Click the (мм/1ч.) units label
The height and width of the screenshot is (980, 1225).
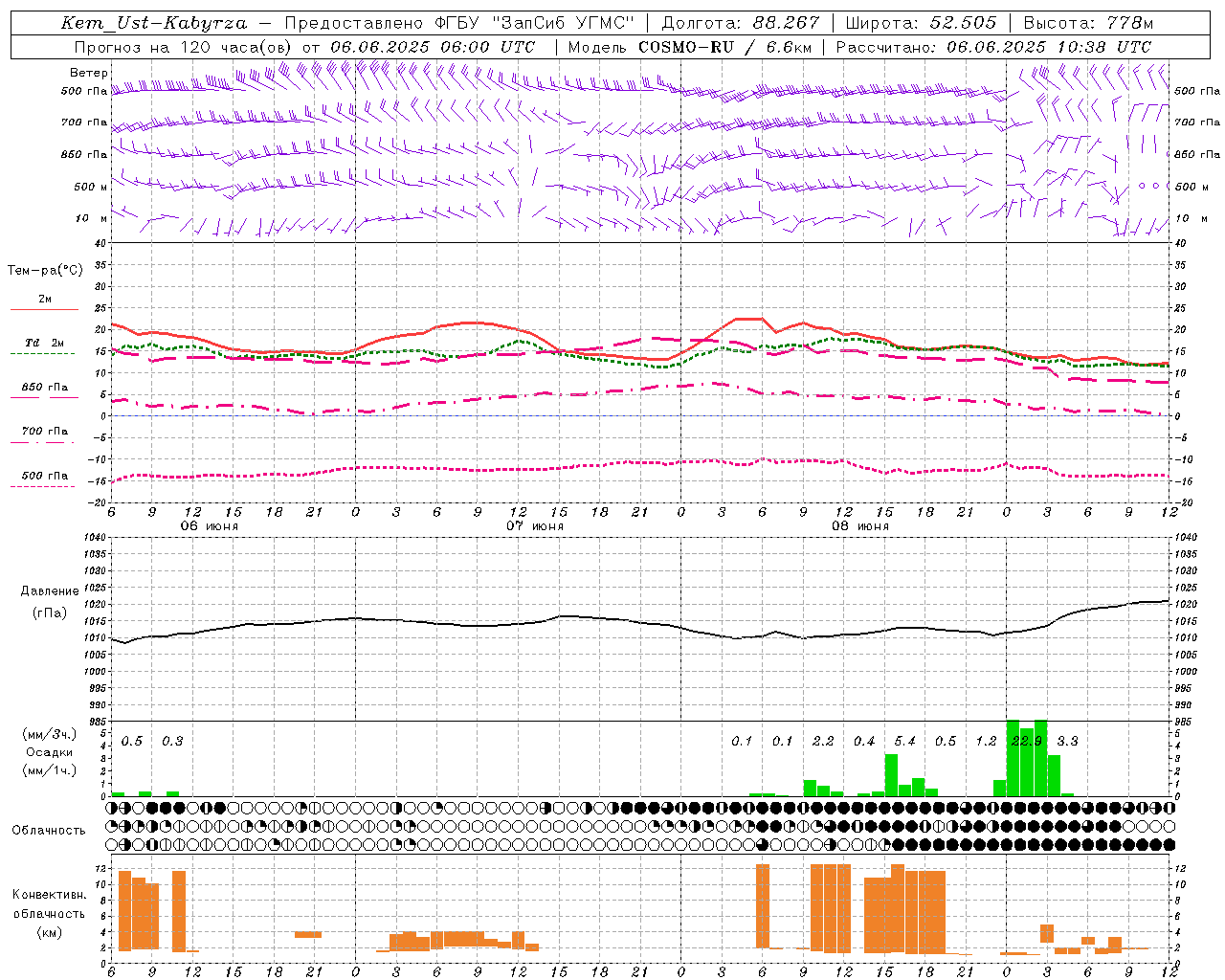coord(50,770)
